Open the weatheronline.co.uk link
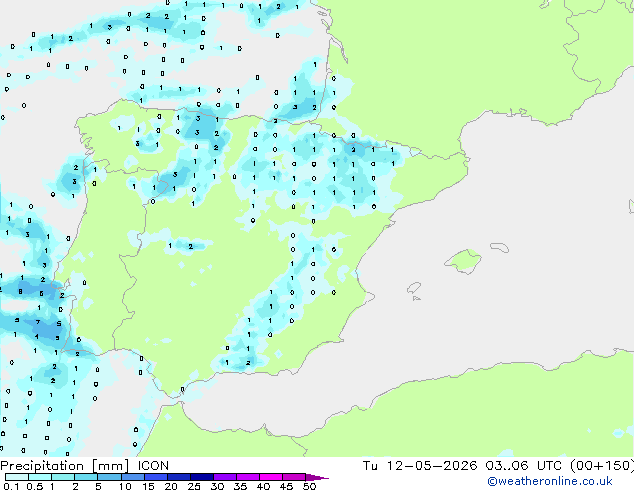The height and width of the screenshot is (490, 634). click(x=550, y=481)
